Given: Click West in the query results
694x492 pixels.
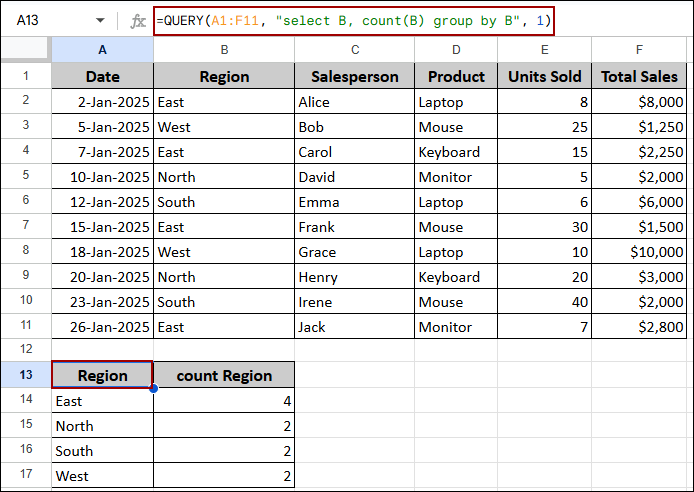Looking at the screenshot, I should (x=102, y=476).
